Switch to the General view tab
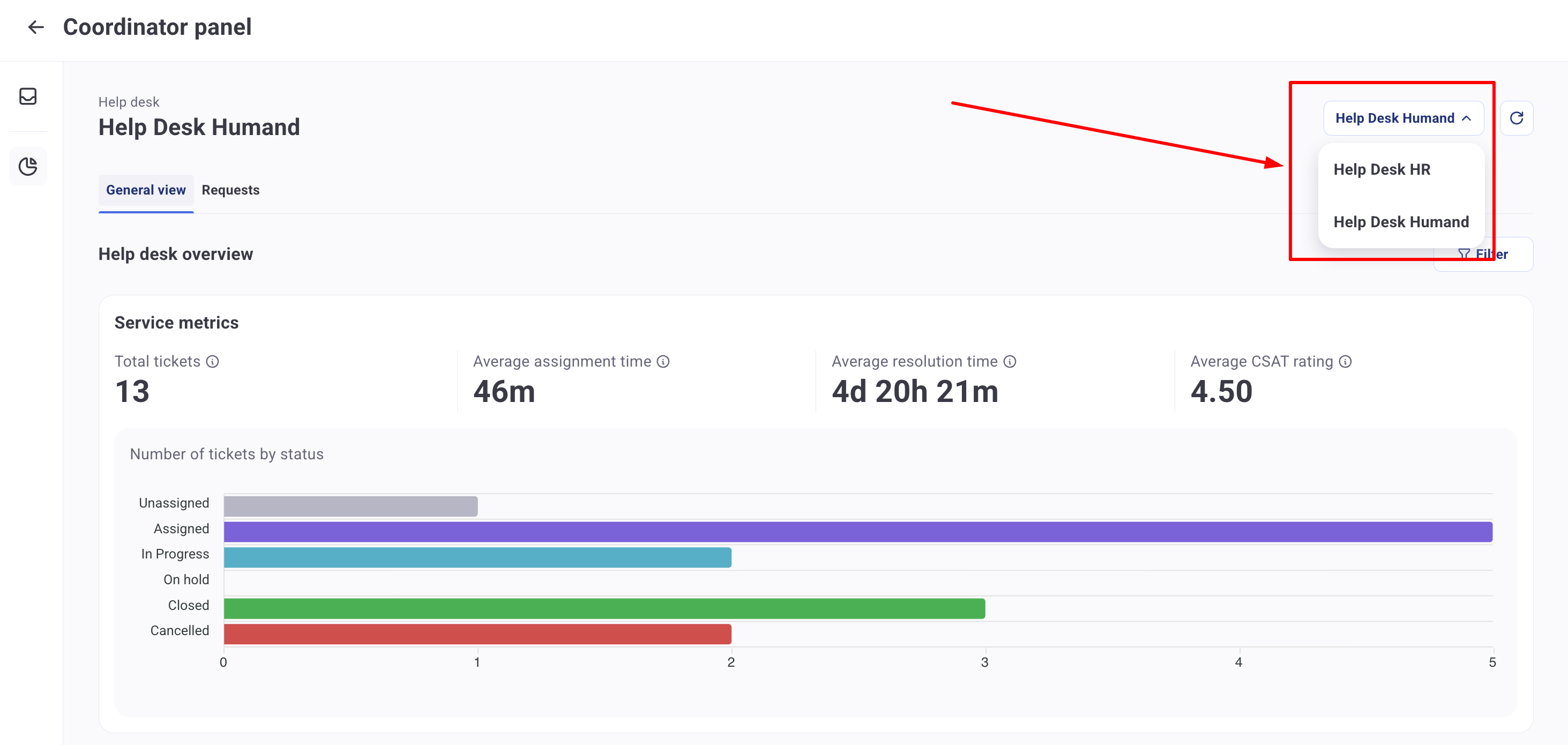 (145, 190)
